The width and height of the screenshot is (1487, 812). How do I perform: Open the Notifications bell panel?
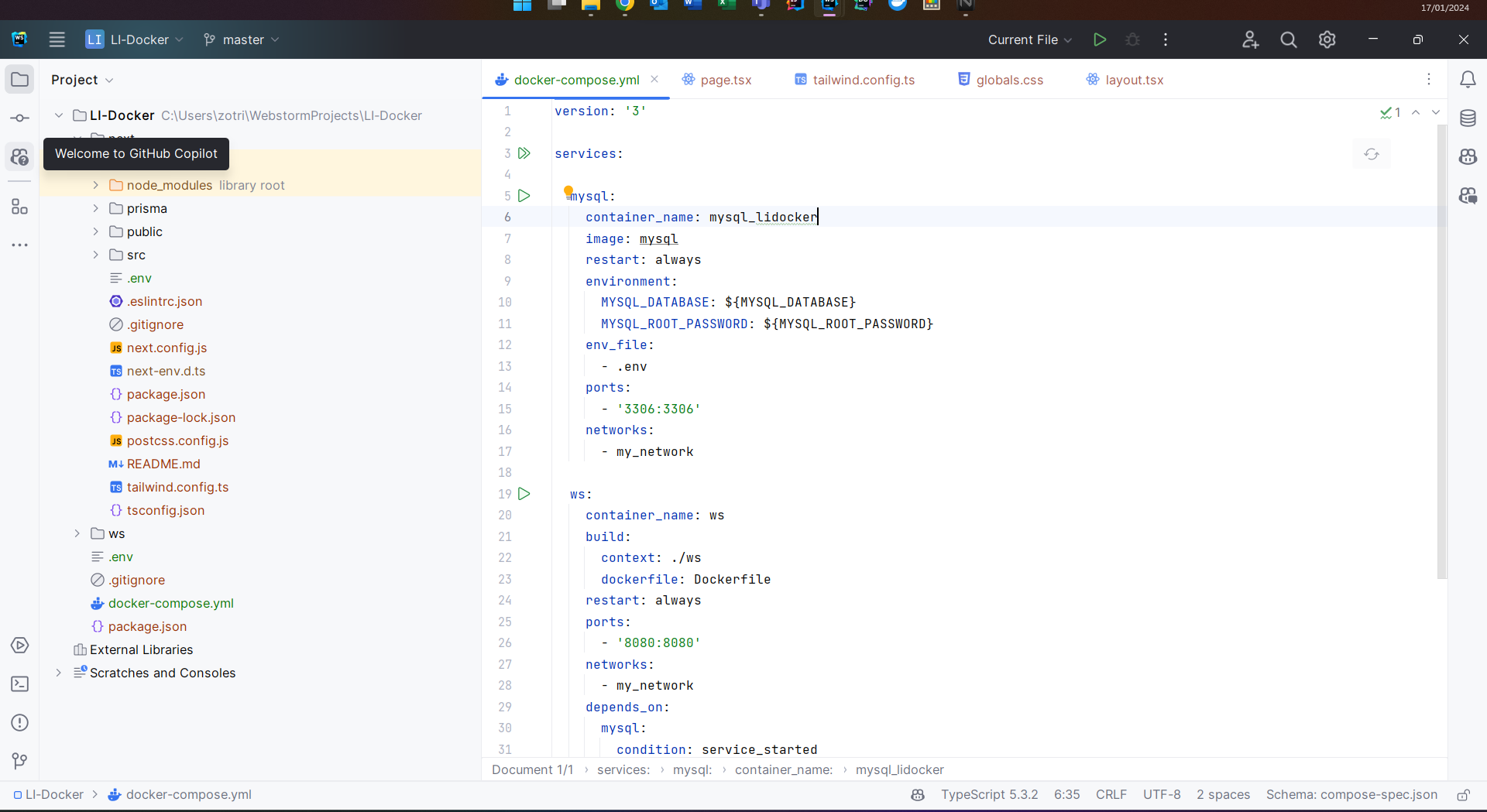[1468, 80]
